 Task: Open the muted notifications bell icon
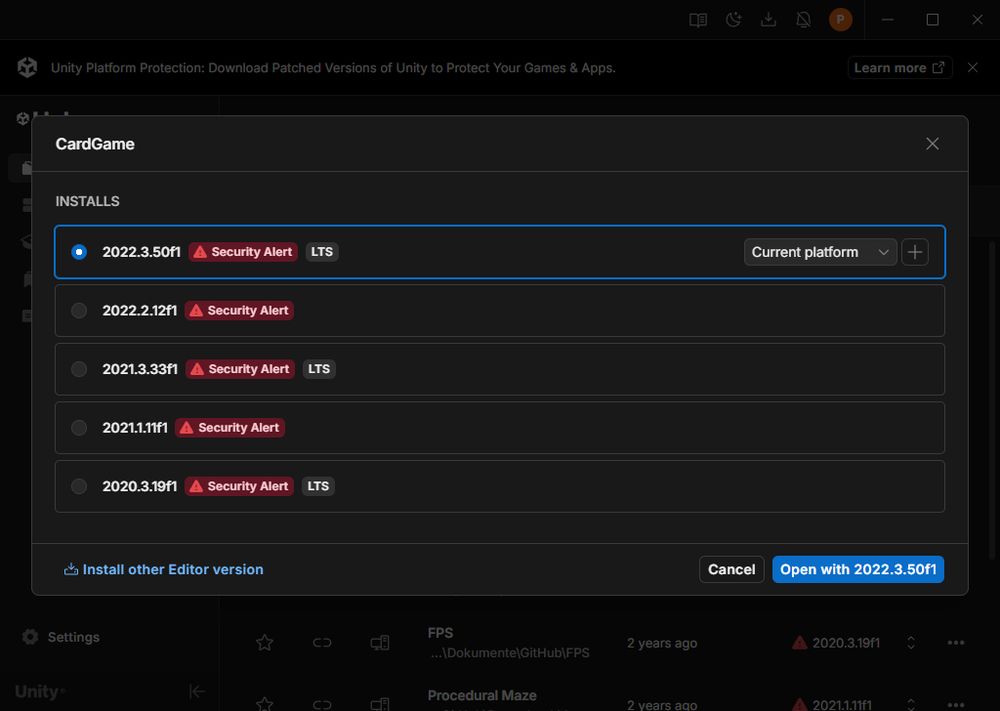point(804,20)
